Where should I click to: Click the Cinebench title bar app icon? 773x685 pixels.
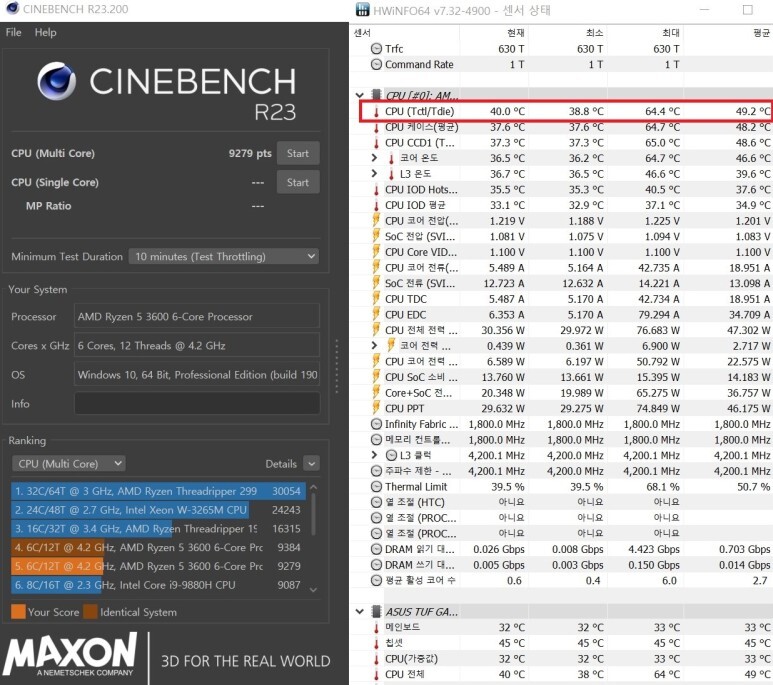[x=12, y=8]
